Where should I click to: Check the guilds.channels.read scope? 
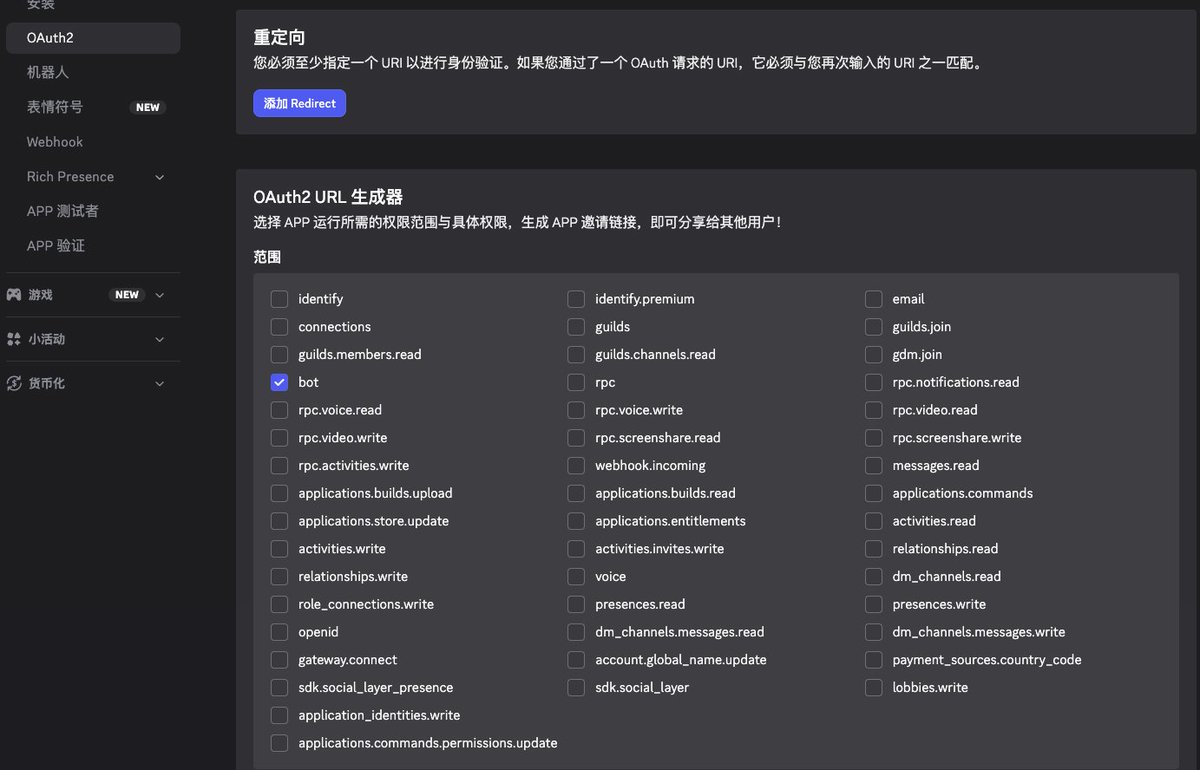tap(576, 354)
